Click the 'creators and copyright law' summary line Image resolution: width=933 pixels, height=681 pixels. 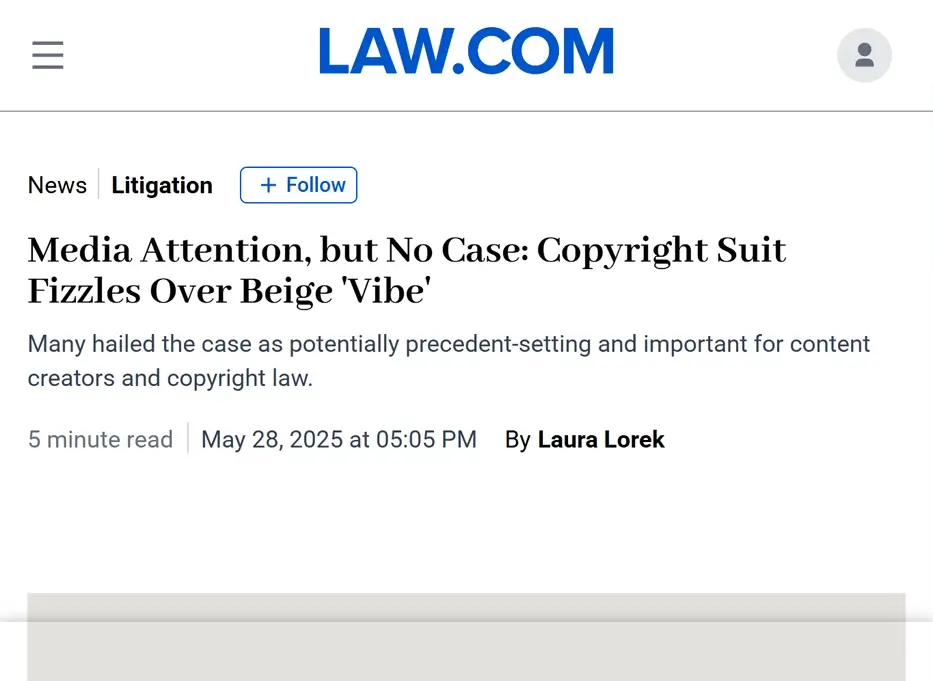pyautogui.click(x=170, y=378)
